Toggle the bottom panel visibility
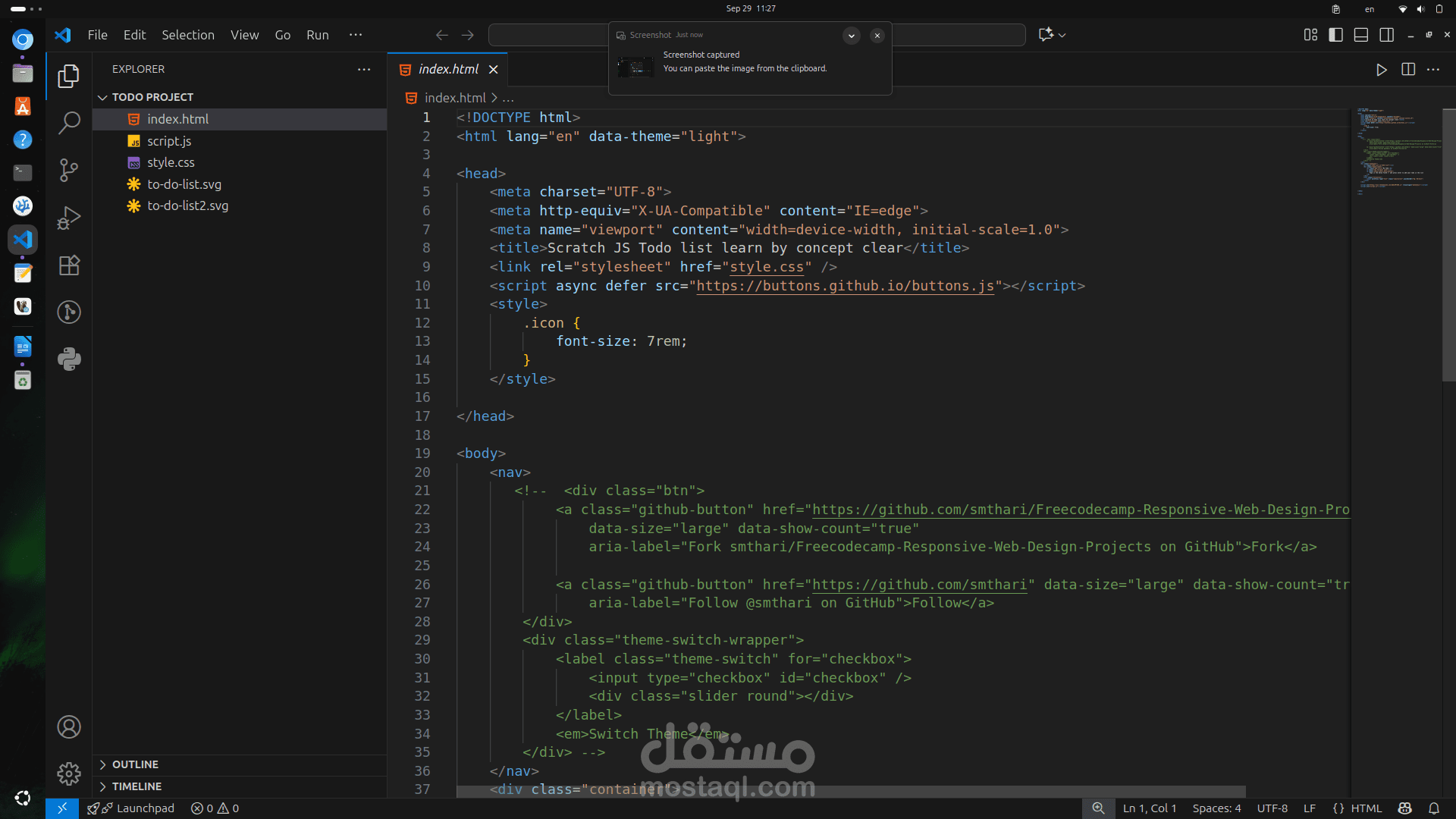 1361,35
